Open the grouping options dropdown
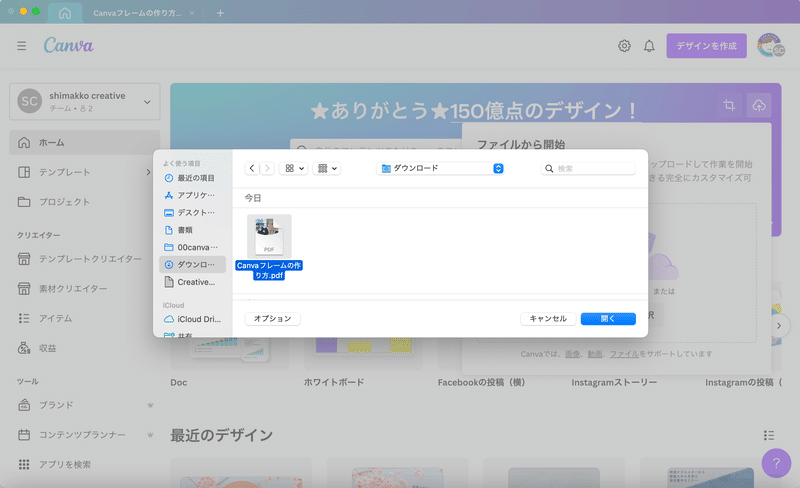Viewport: 800px width, 488px height. [x=327, y=168]
